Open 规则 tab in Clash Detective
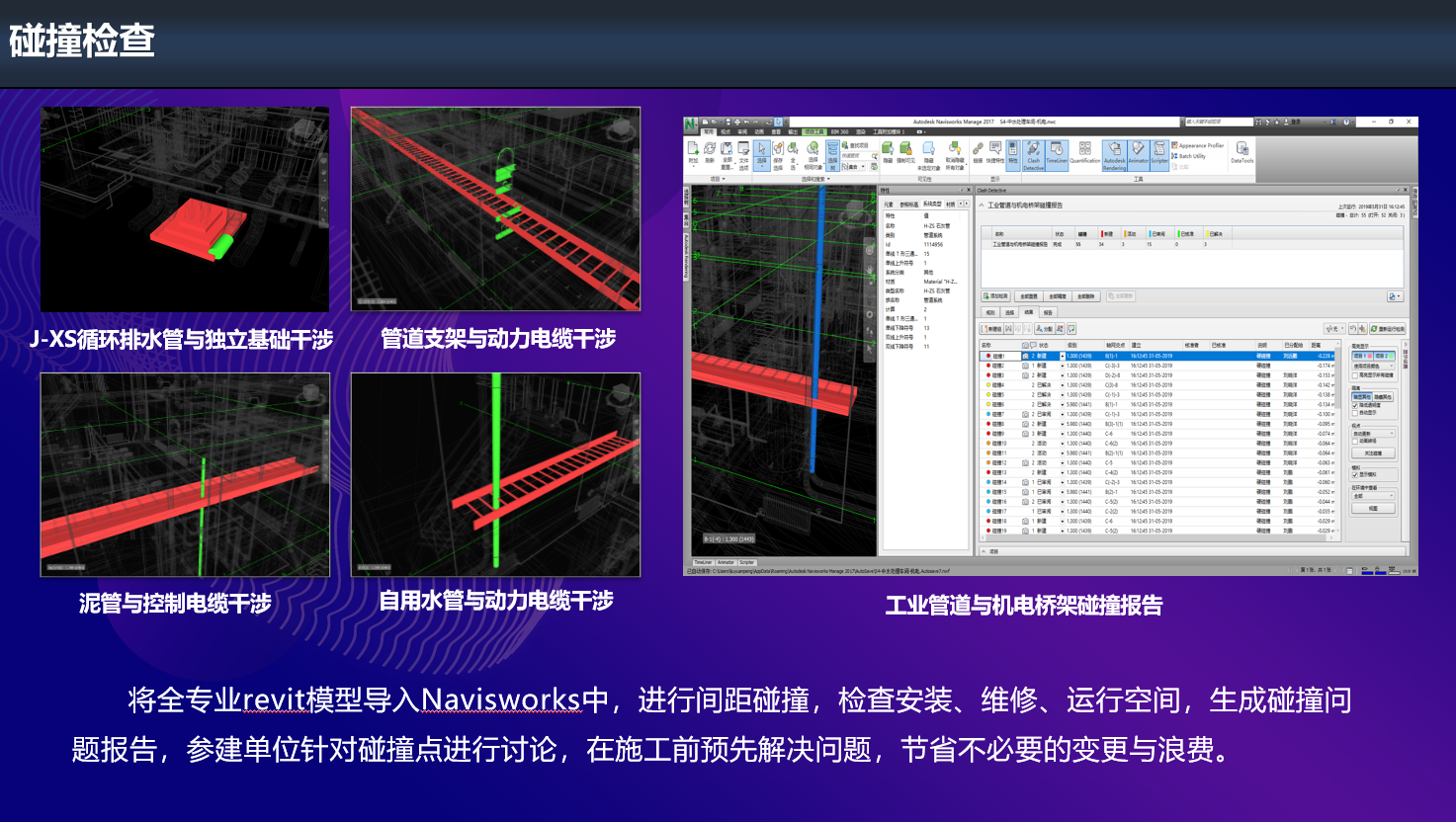The image size is (1456, 822). (990, 312)
